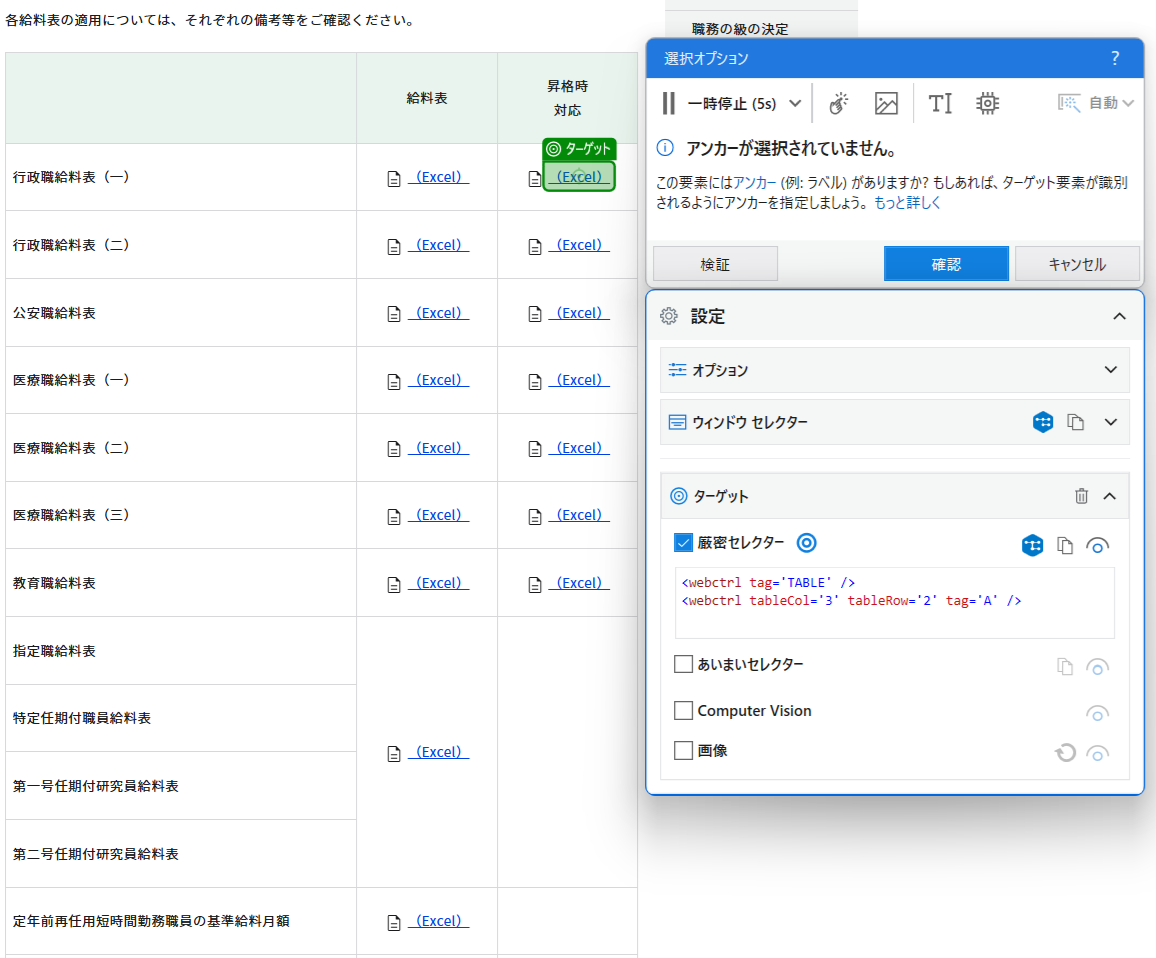Open 昇格時対応 Excel link for 医療職給料表(一)
1156x958 pixels.
[579, 380]
